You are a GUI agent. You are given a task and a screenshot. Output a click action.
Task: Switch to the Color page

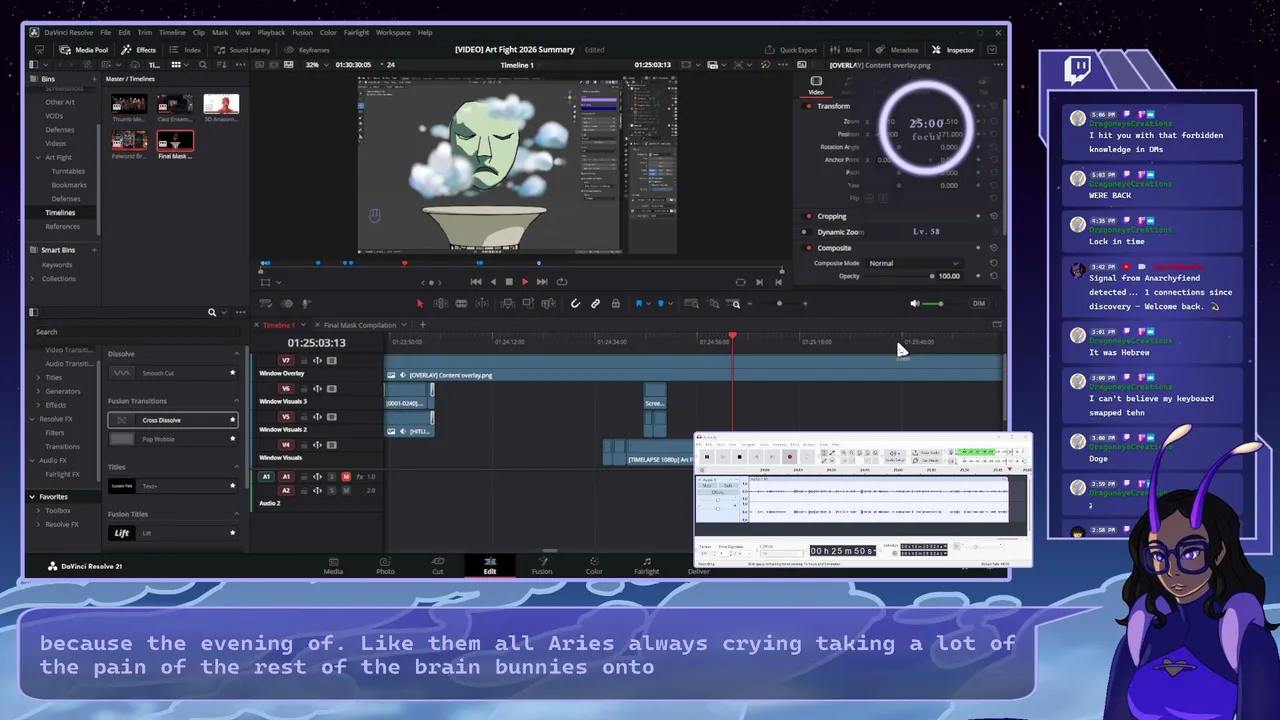[594, 566]
